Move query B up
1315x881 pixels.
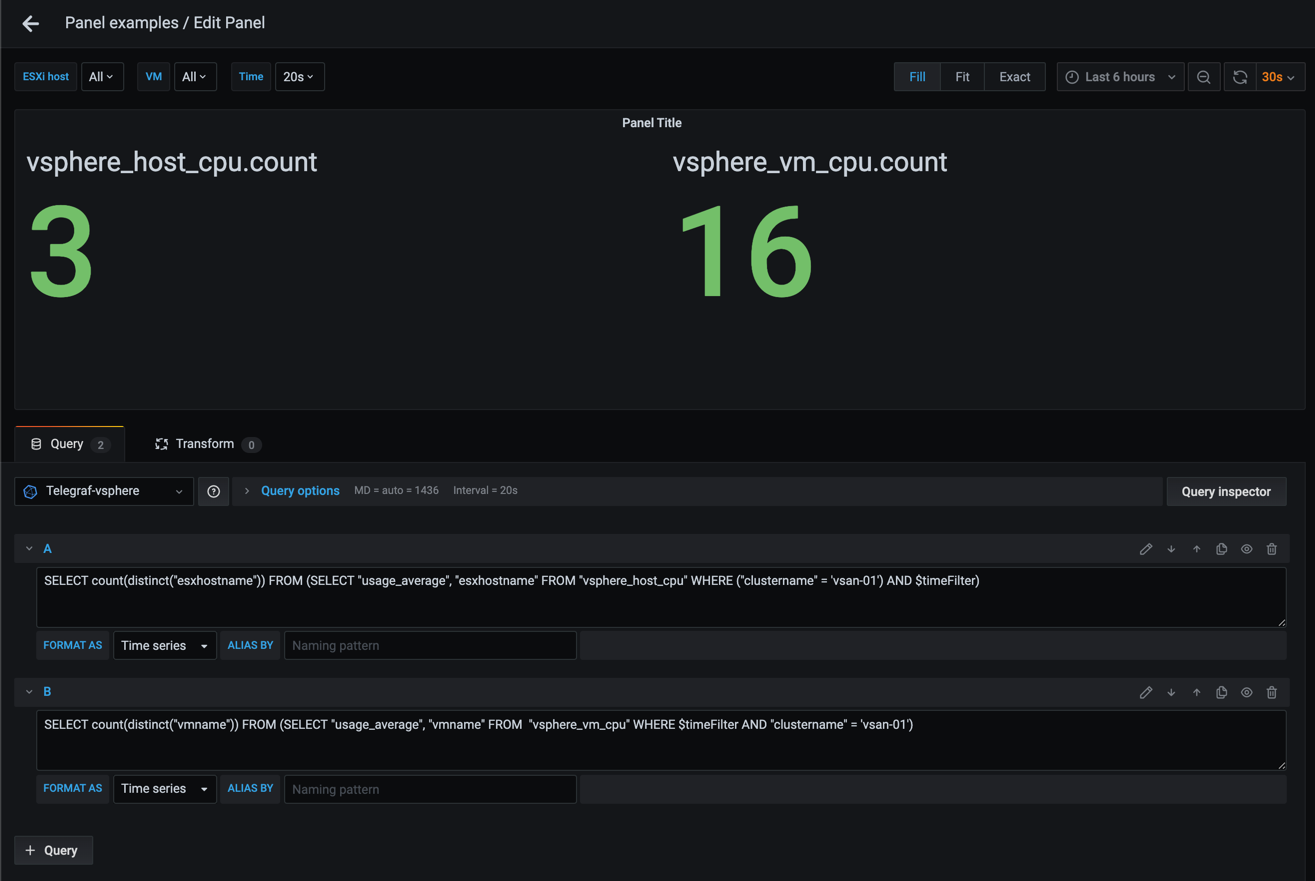pos(1196,692)
